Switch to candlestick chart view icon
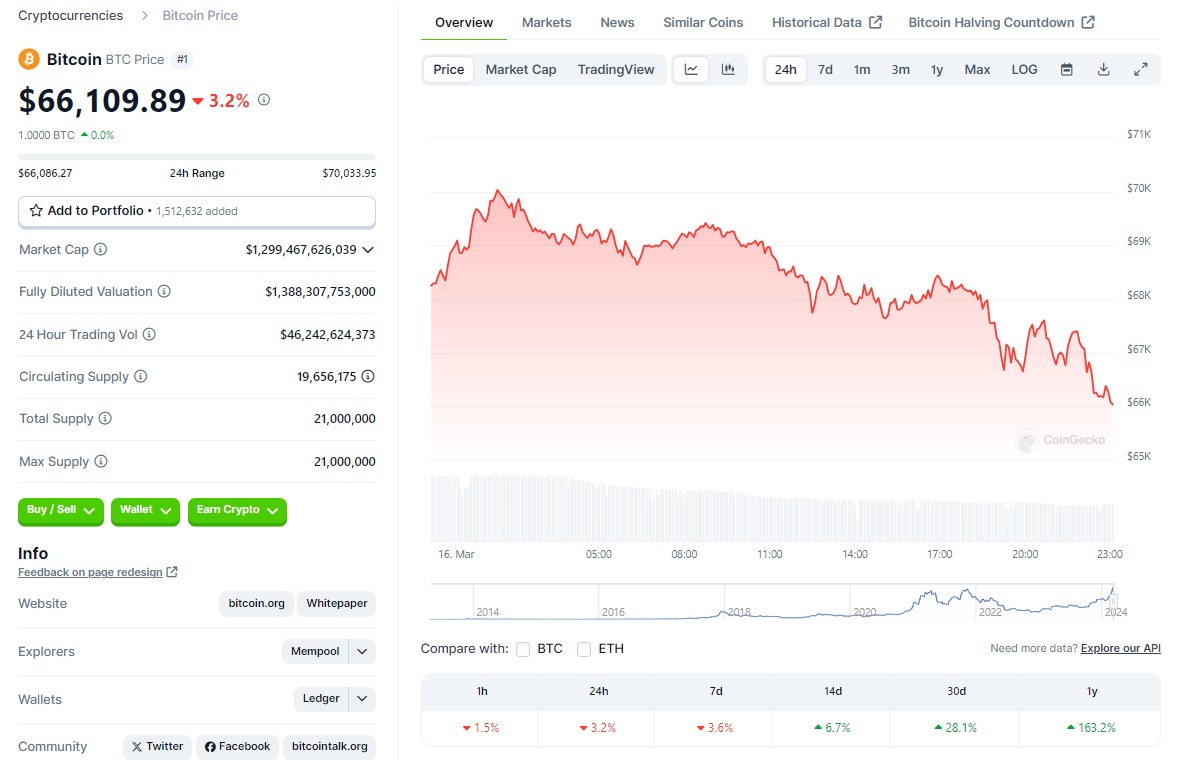Viewport: 1200px width, 760px height. tap(728, 70)
